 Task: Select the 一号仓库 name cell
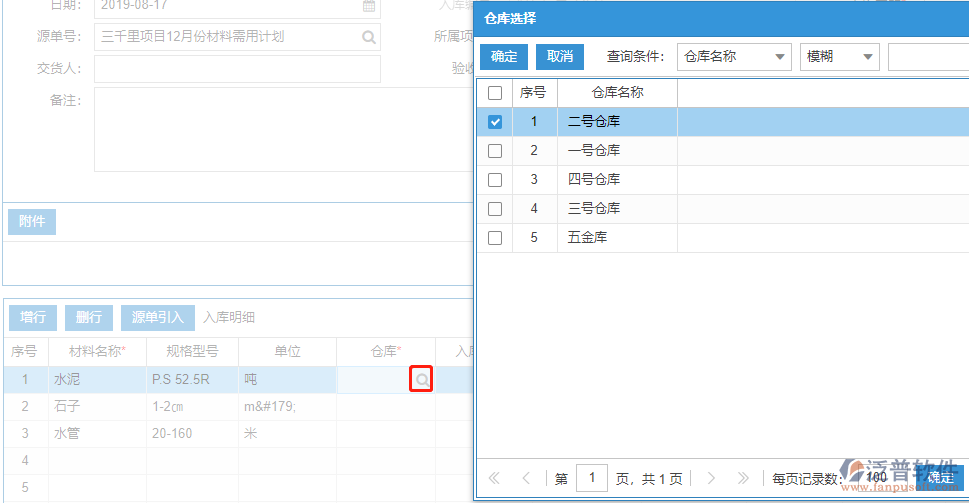(x=617, y=151)
